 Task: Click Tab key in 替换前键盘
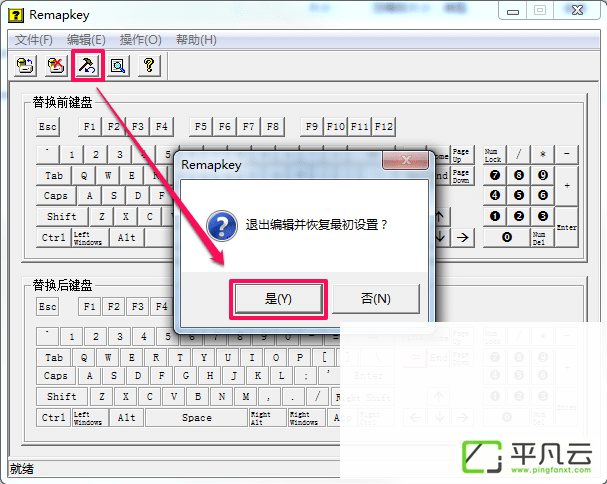(54, 176)
